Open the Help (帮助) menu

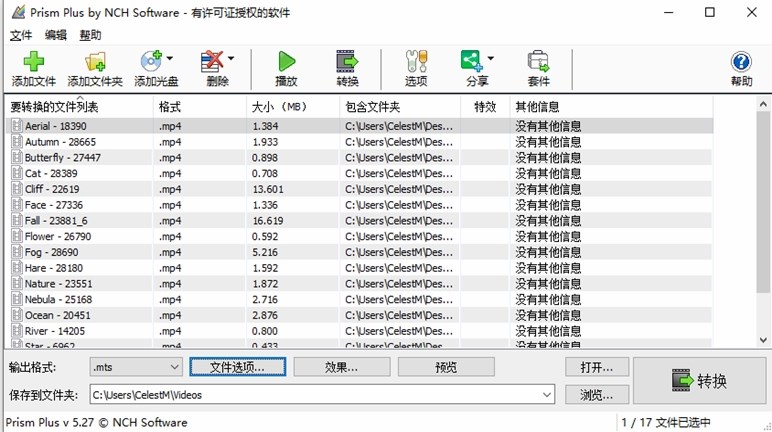point(91,35)
